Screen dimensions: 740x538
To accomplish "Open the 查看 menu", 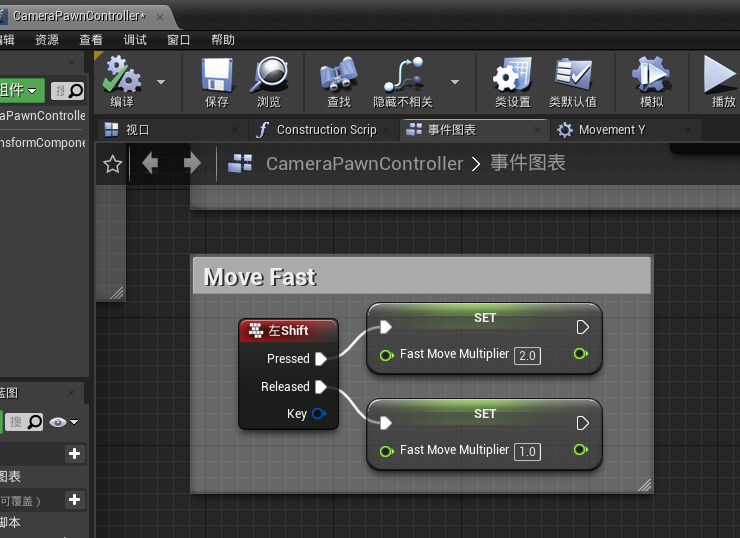I will tap(91, 40).
